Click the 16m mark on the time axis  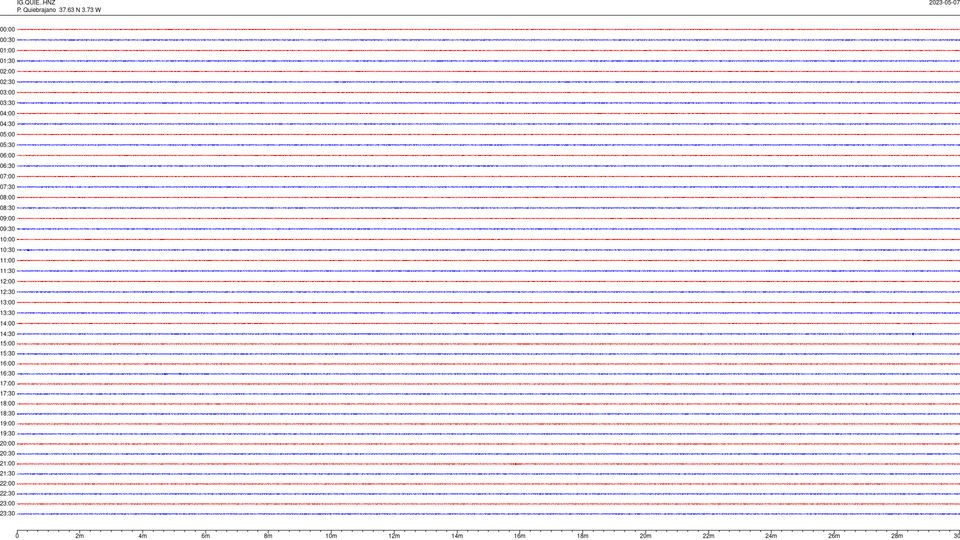point(520,536)
